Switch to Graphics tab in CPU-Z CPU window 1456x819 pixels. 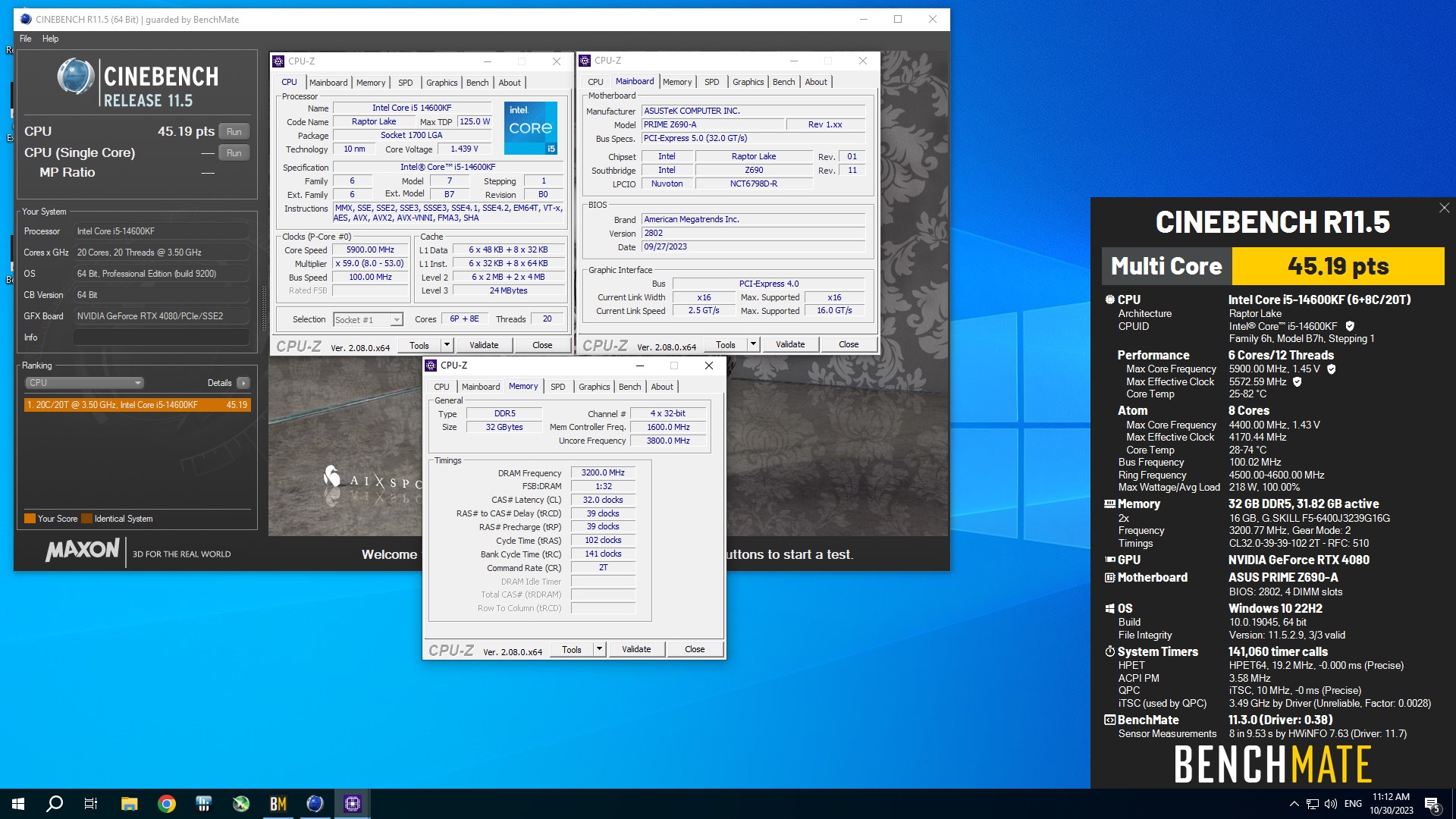click(441, 83)
